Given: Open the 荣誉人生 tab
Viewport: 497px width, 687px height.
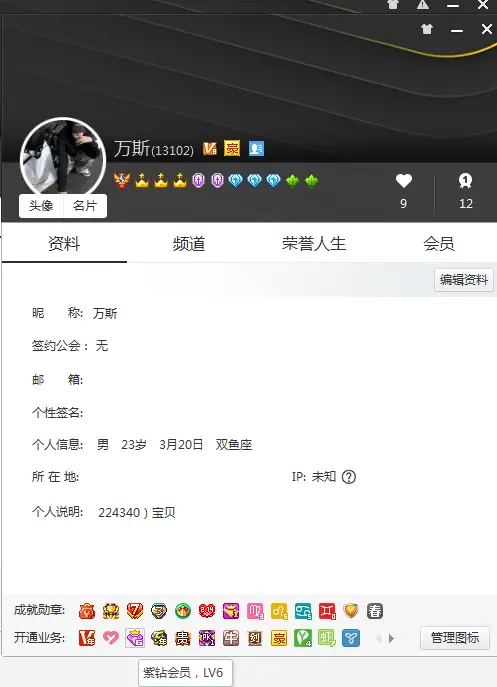Looking at the screenshot, I should point(314,244).
